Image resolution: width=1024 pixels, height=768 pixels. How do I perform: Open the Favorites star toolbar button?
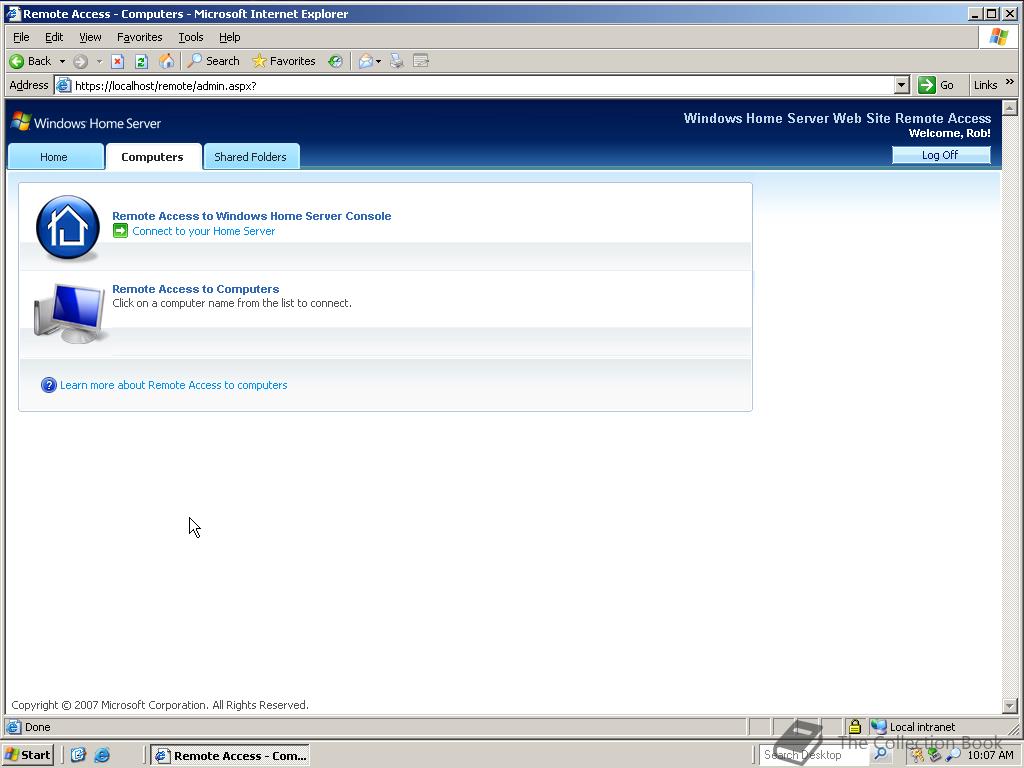(x=284, y=61)
